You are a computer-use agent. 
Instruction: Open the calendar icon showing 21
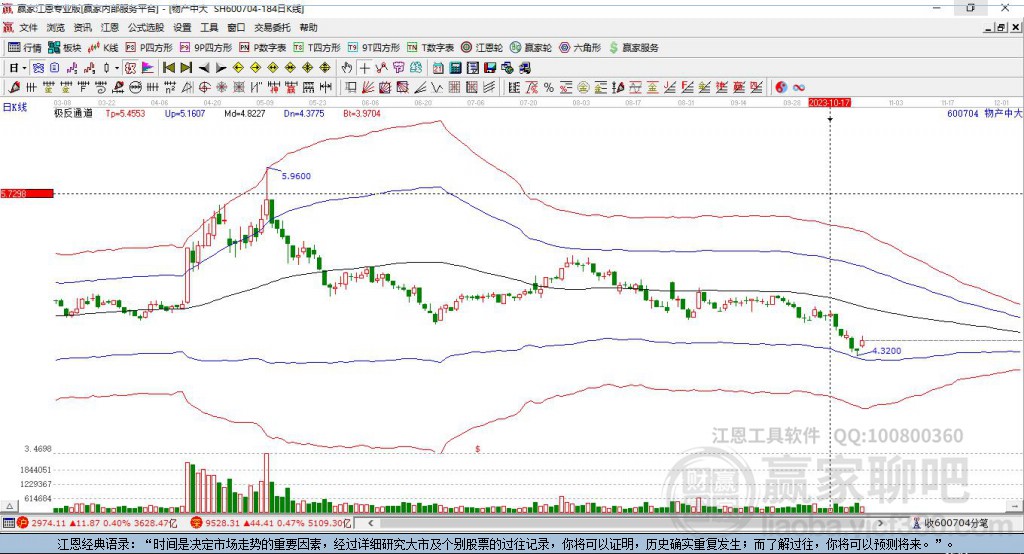pyautogui.click(x=438, y=68)
